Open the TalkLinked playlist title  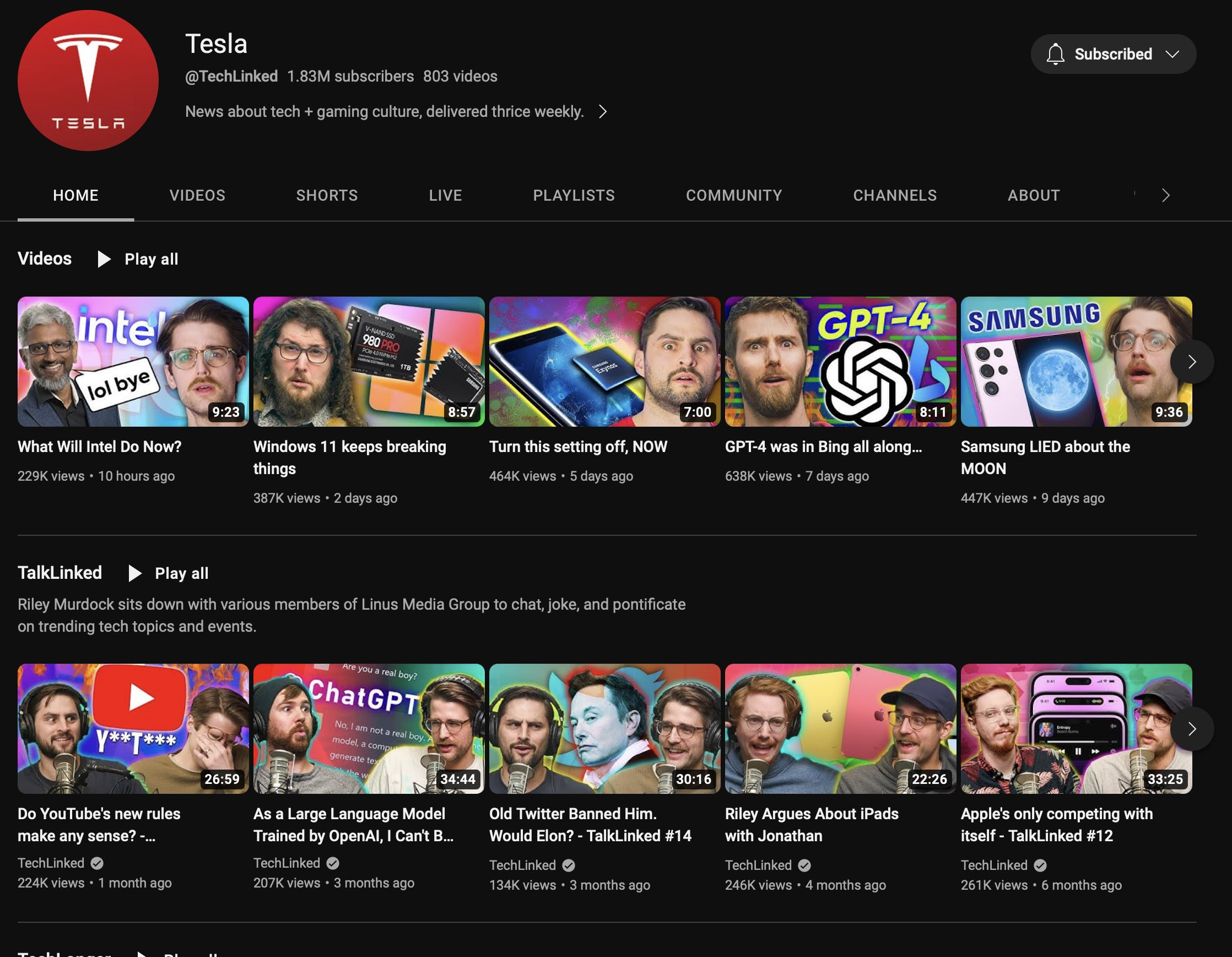(60, 573)
